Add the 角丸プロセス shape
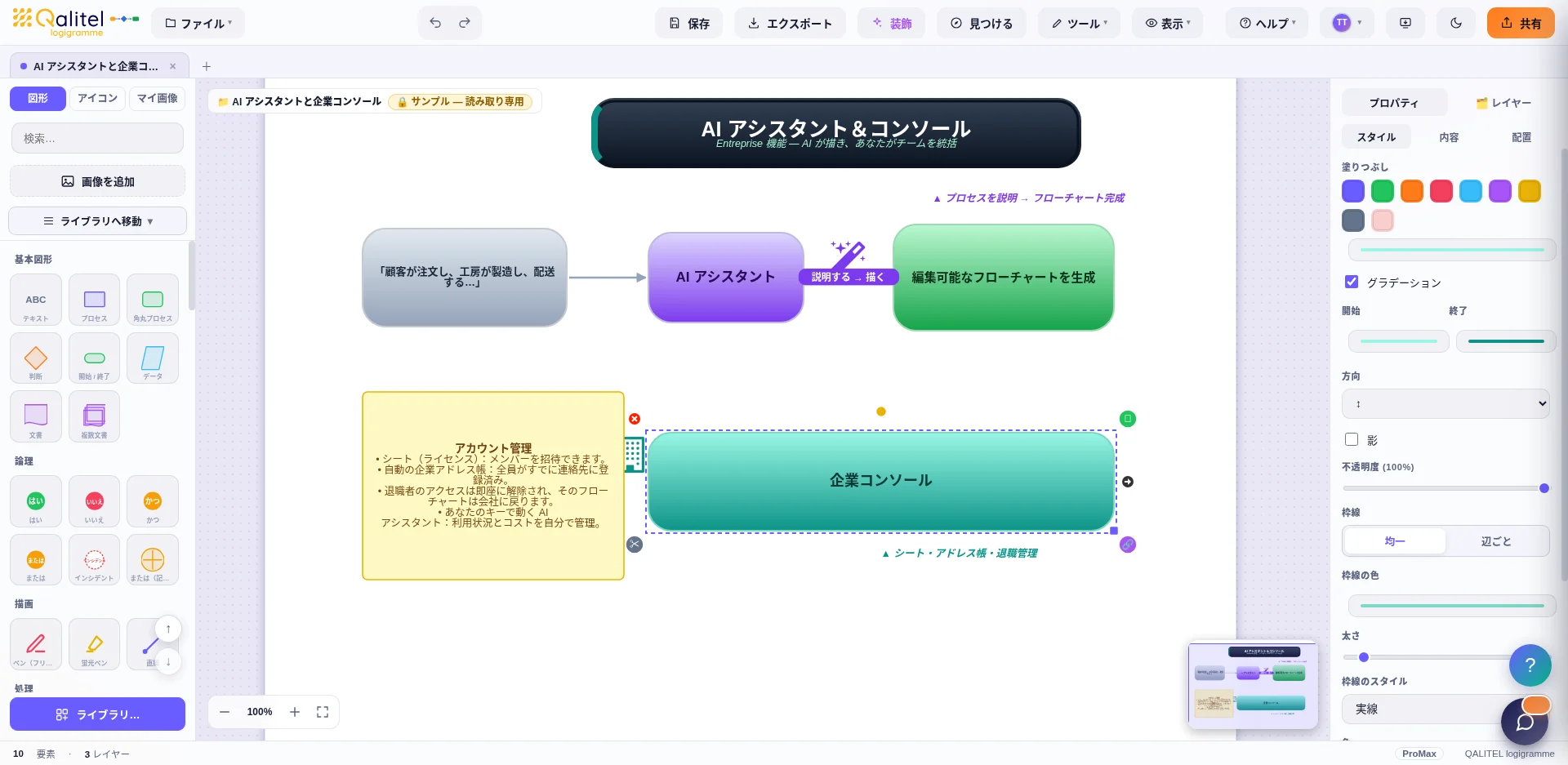 (x=153, y=300)
